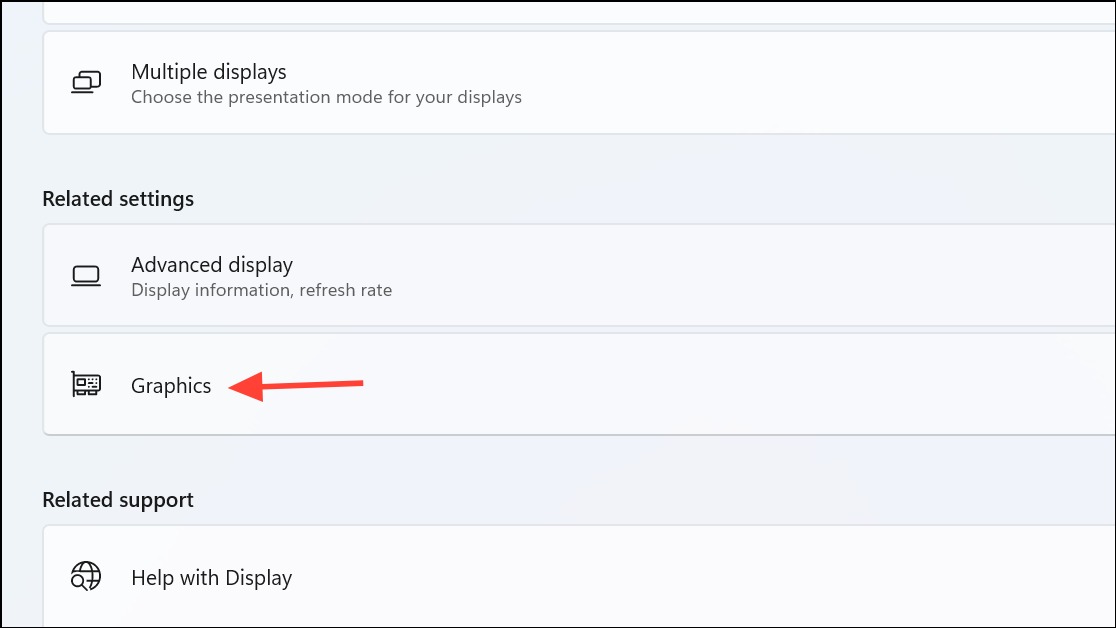Open the Graphics label text
The image size is (1116, 628).
pyautogui.click(x=171, y=385)
